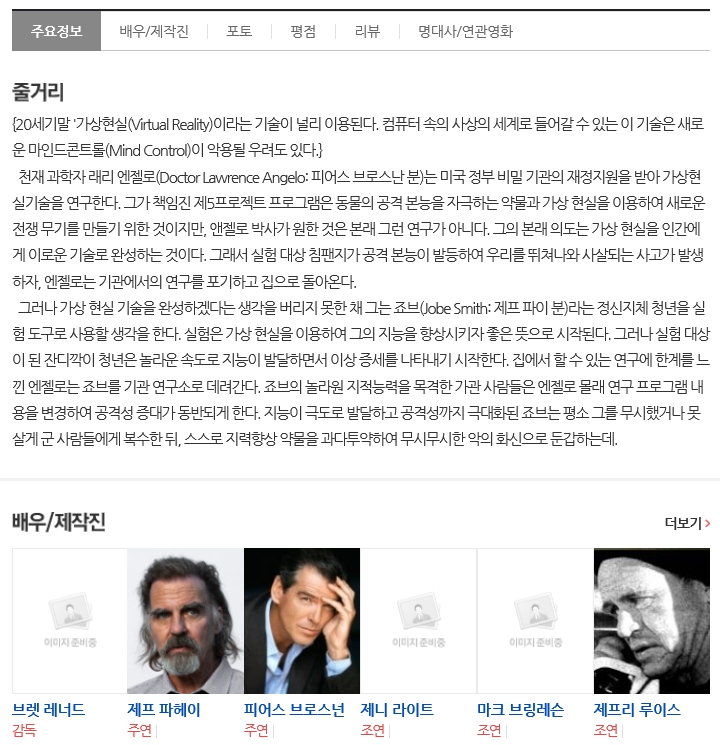Open the 주요정보 tab
720x745 pixels.
click(56, 31)
